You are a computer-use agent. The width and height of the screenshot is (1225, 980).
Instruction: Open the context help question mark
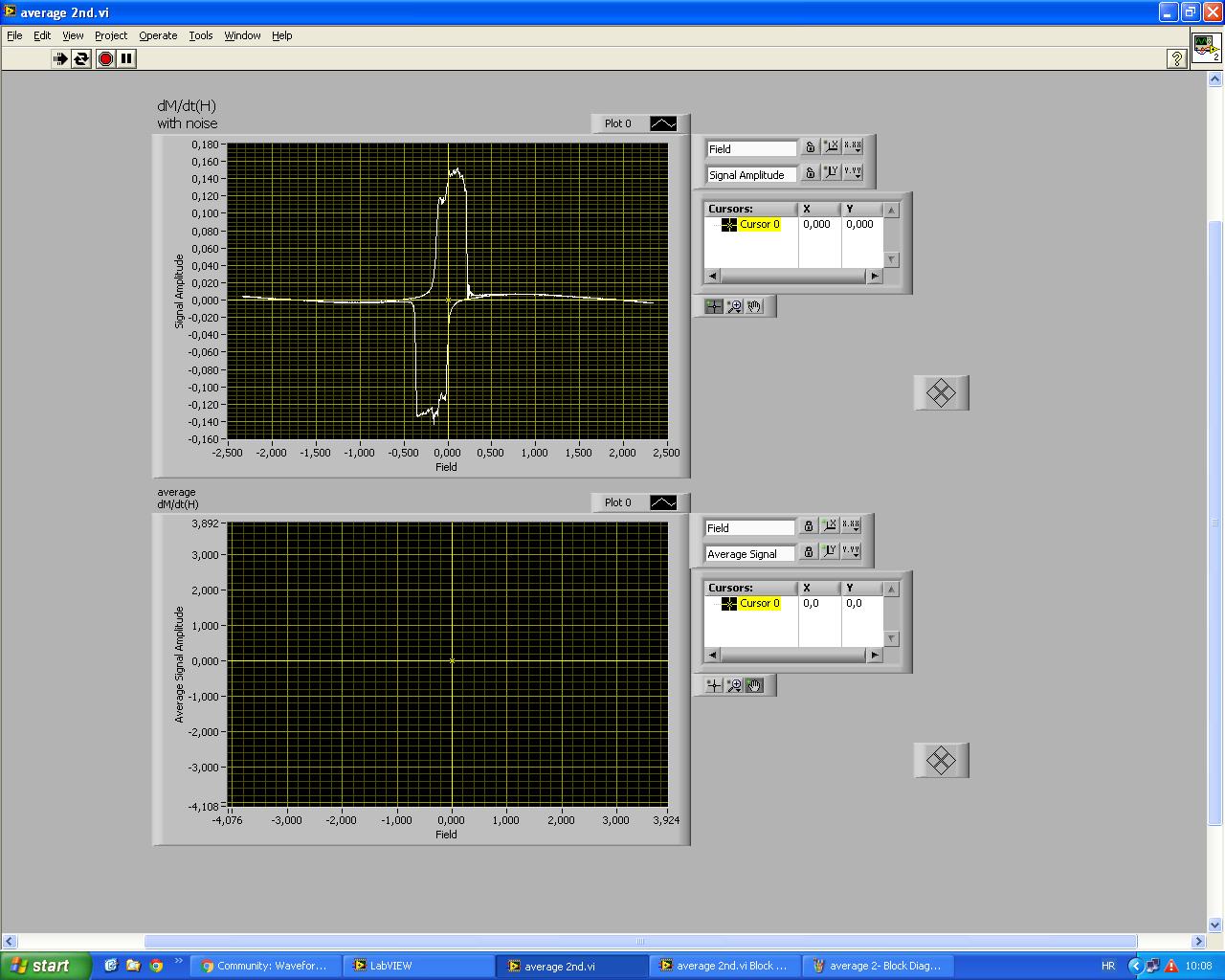1177,58
